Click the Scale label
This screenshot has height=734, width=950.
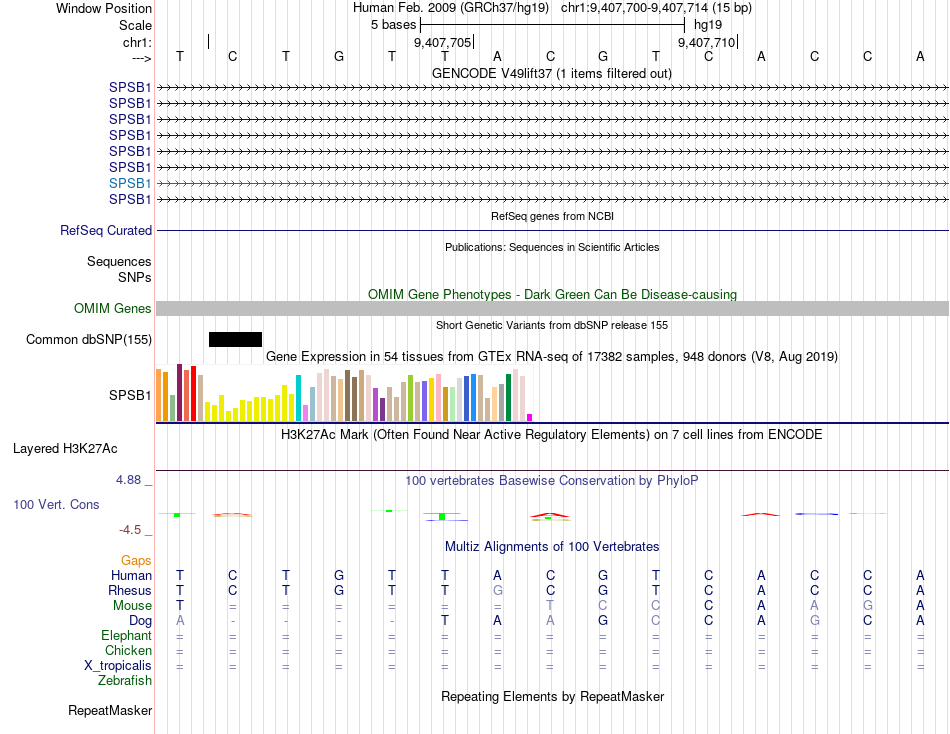pos(135,25)
